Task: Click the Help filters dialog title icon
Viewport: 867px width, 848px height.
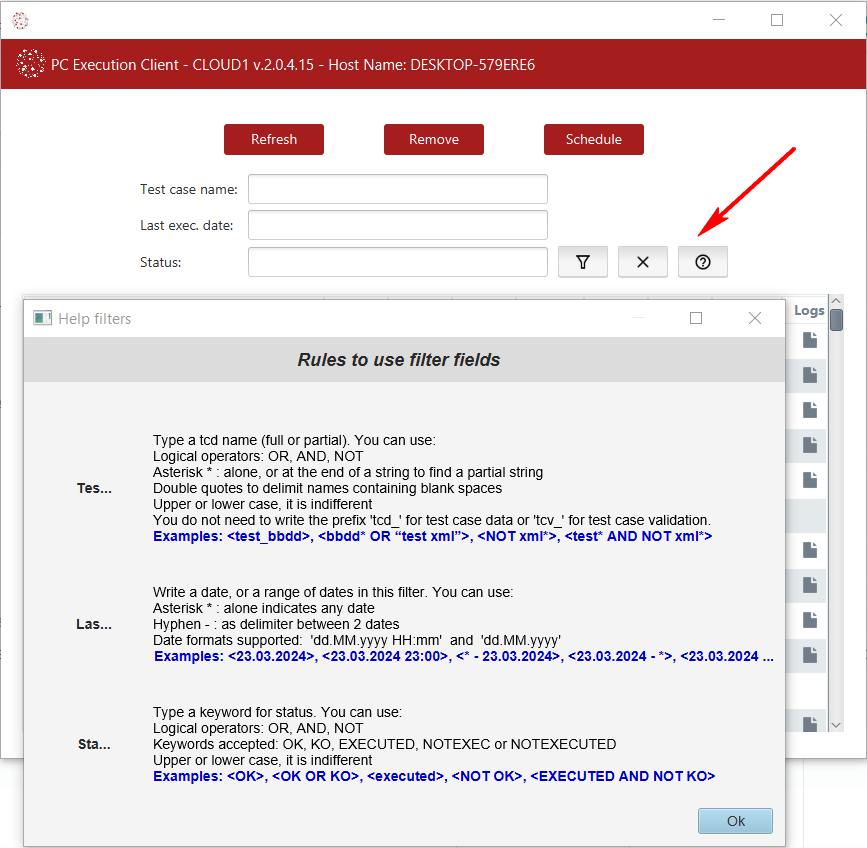Action: click(42, 318)
